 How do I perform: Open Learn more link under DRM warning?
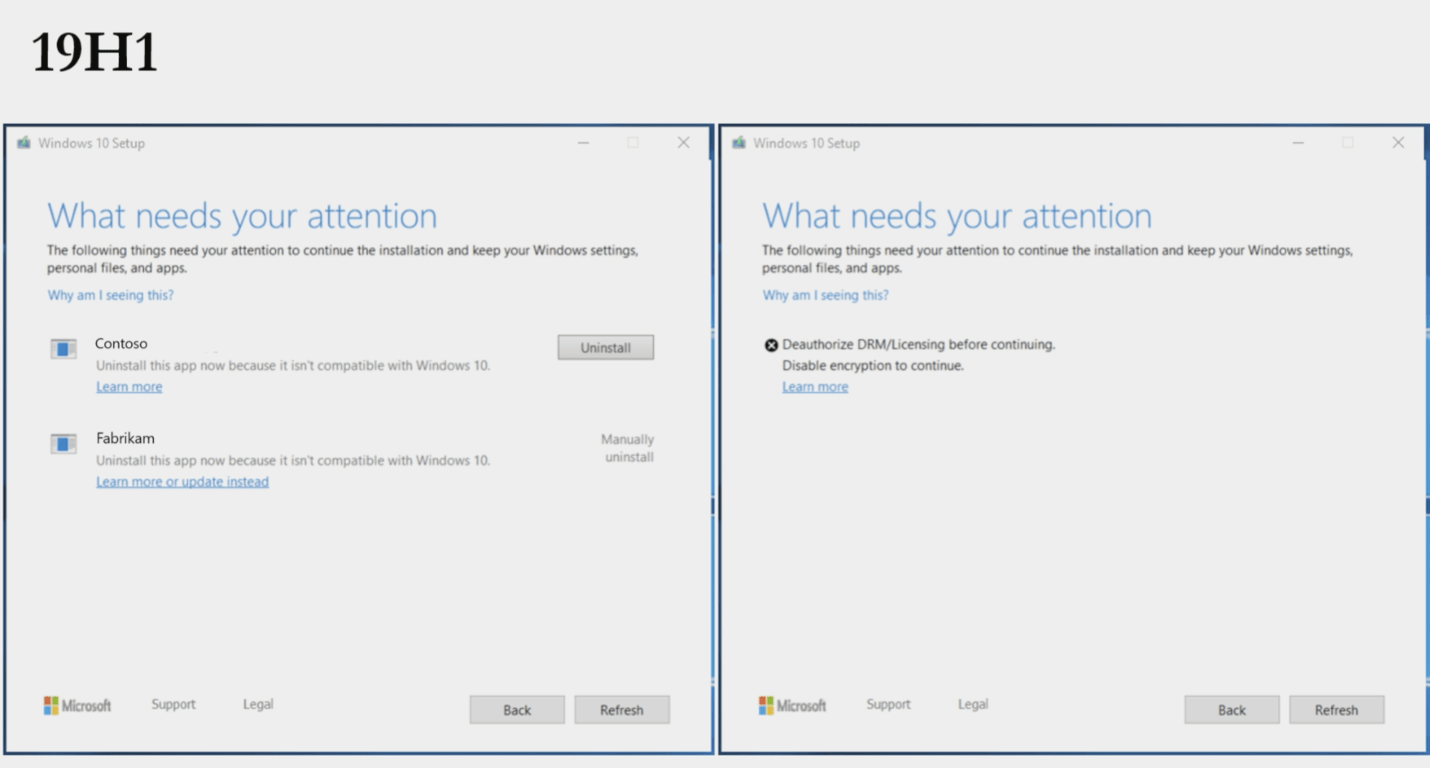click(x=815, y=387)
